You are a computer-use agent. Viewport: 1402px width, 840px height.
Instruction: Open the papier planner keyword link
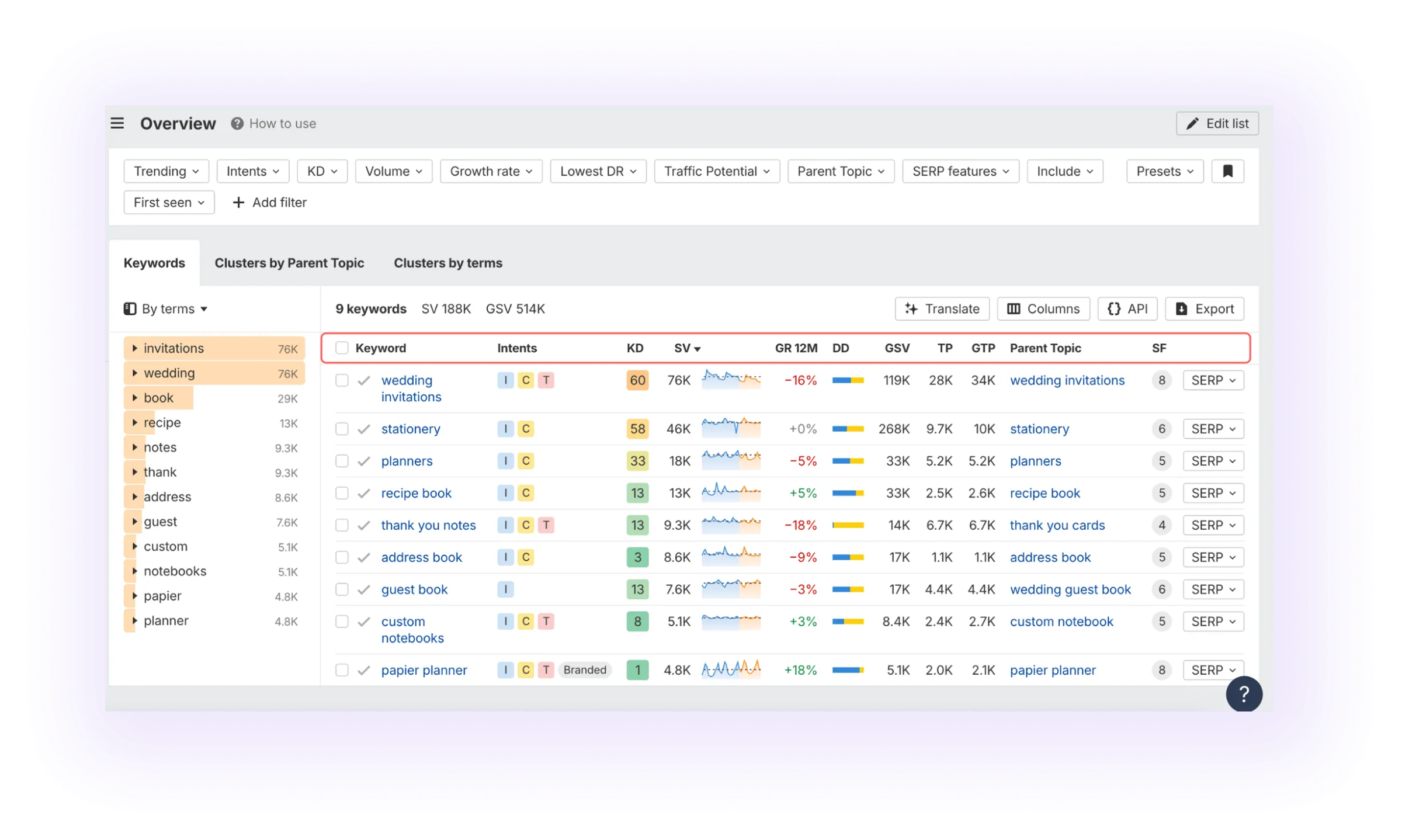[424, 670]
